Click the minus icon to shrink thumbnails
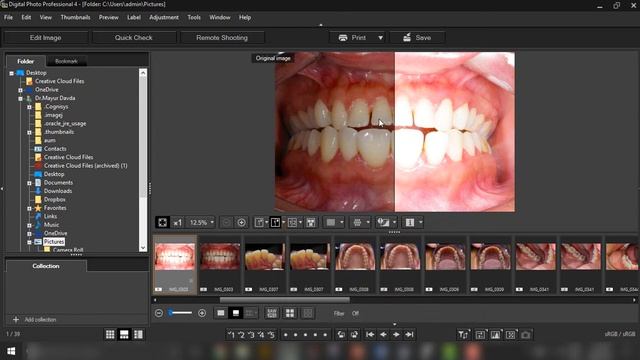This screenshot has height=360, width=640. coord(159,313)
